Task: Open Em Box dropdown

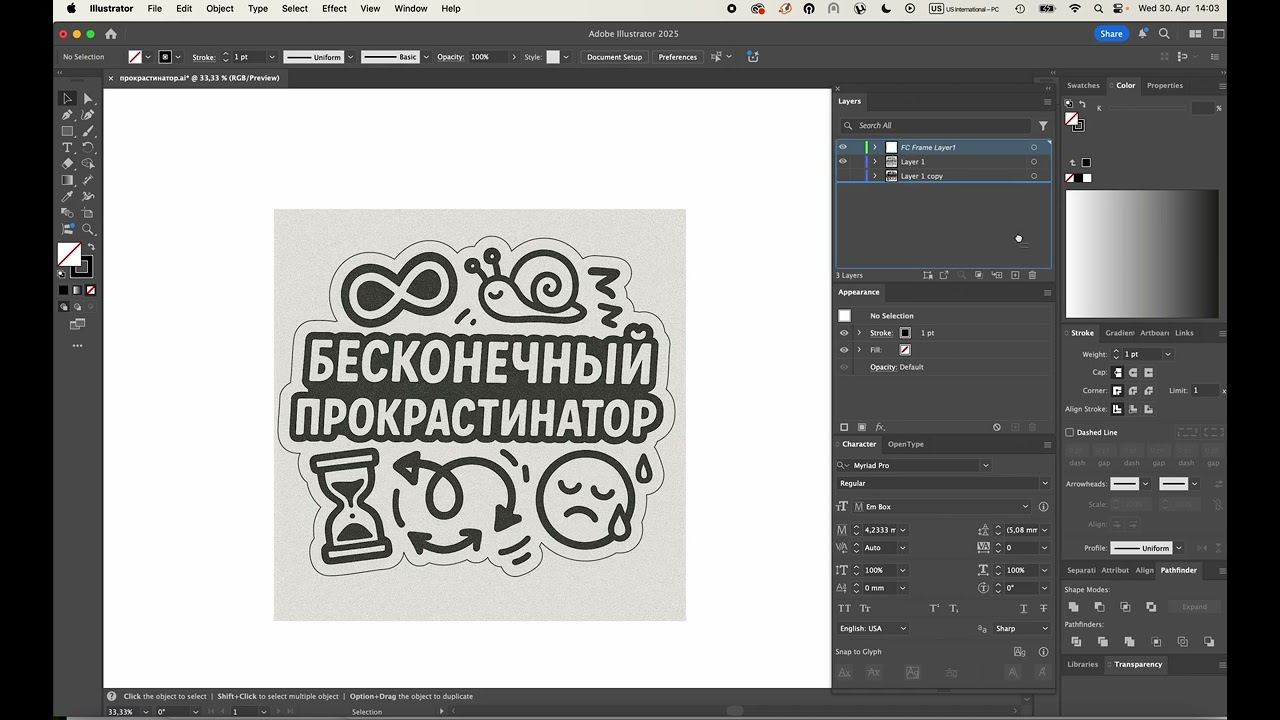Action: pyautogui.click(x=1025, y=507)
